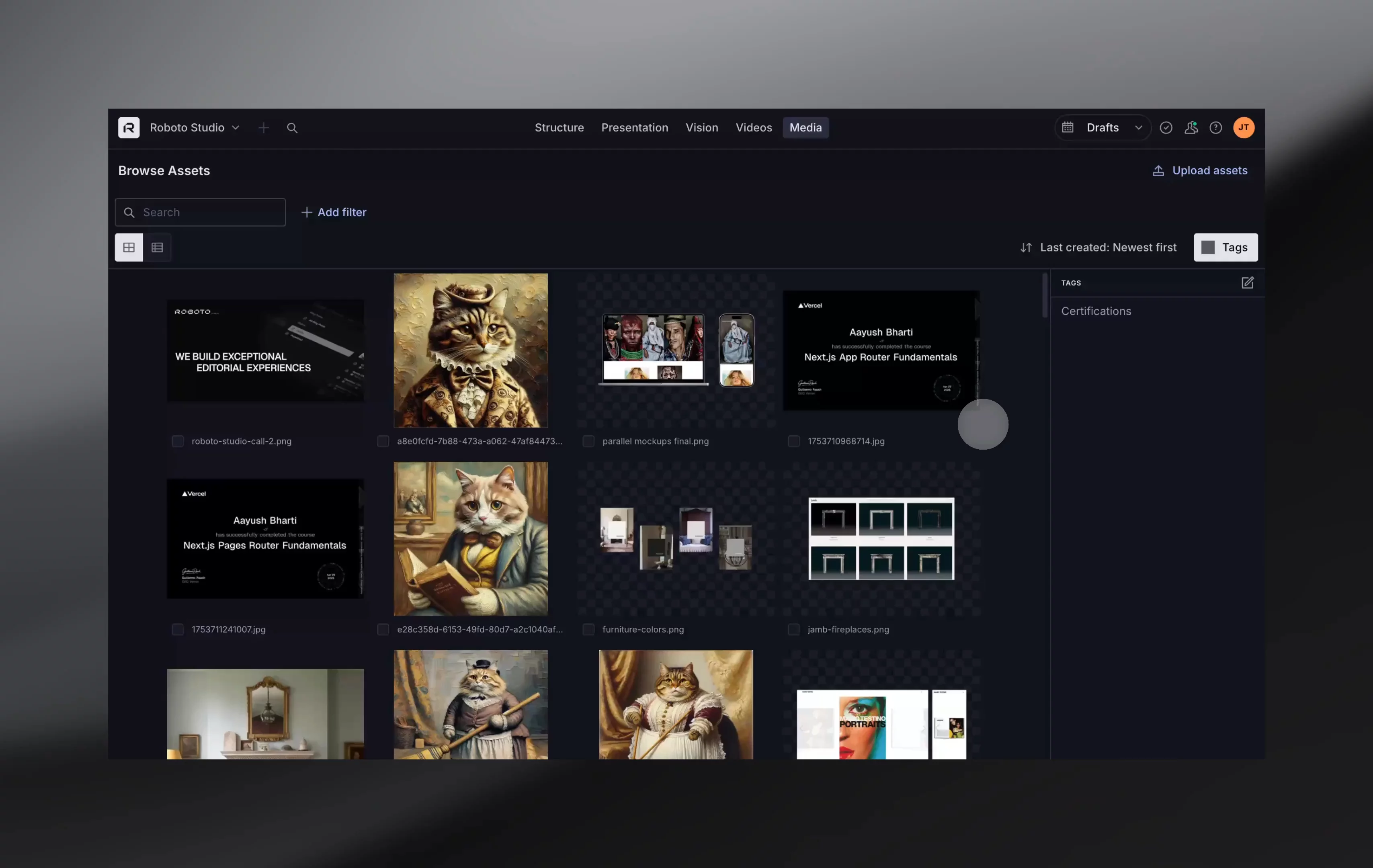Open the Drafts perspective dropdown
The height and width of the screenshot is (868, 1373).
[x=1103, y=128]
